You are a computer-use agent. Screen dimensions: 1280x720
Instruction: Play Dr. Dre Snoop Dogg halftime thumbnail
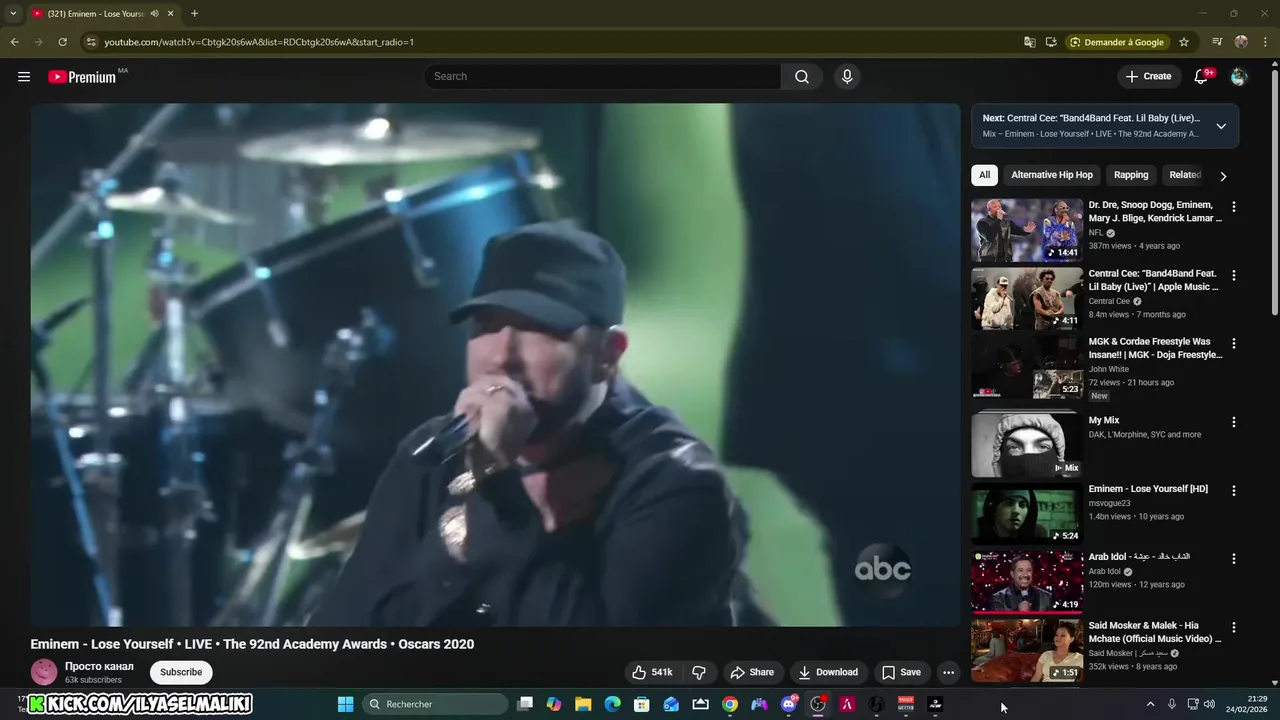[1027, 230]
